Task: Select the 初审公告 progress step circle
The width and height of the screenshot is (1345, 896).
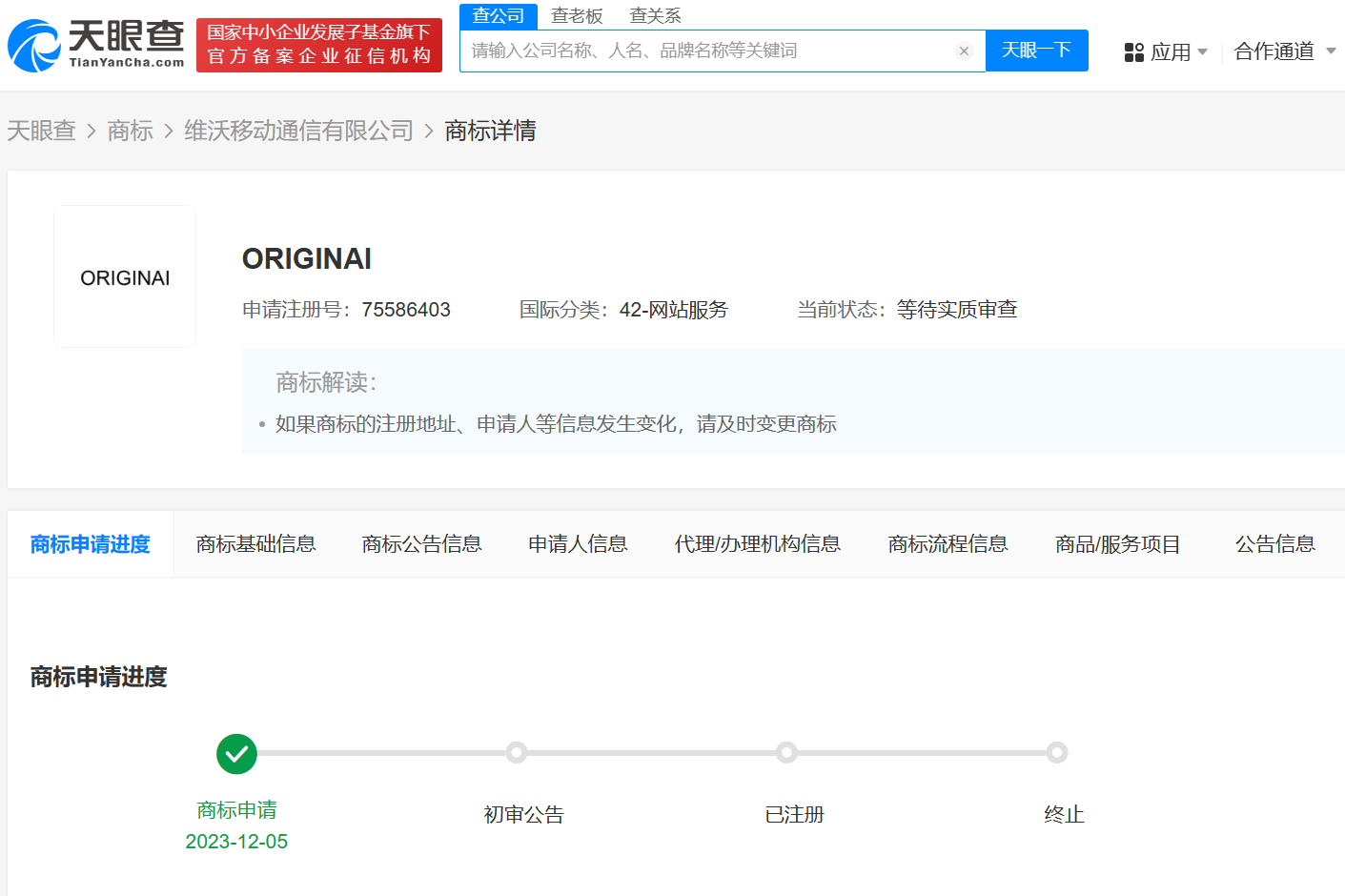Action: click(x=517, y=753)
